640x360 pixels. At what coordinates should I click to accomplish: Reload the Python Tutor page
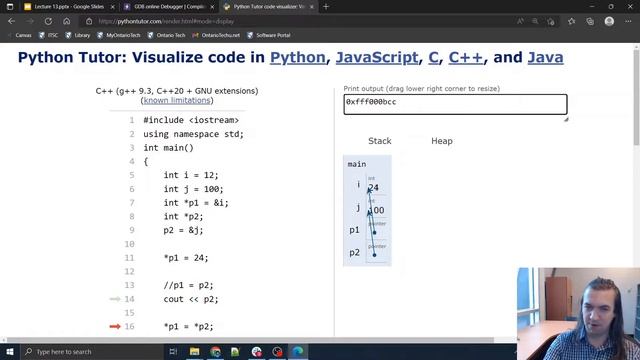(x=48, y=21)
